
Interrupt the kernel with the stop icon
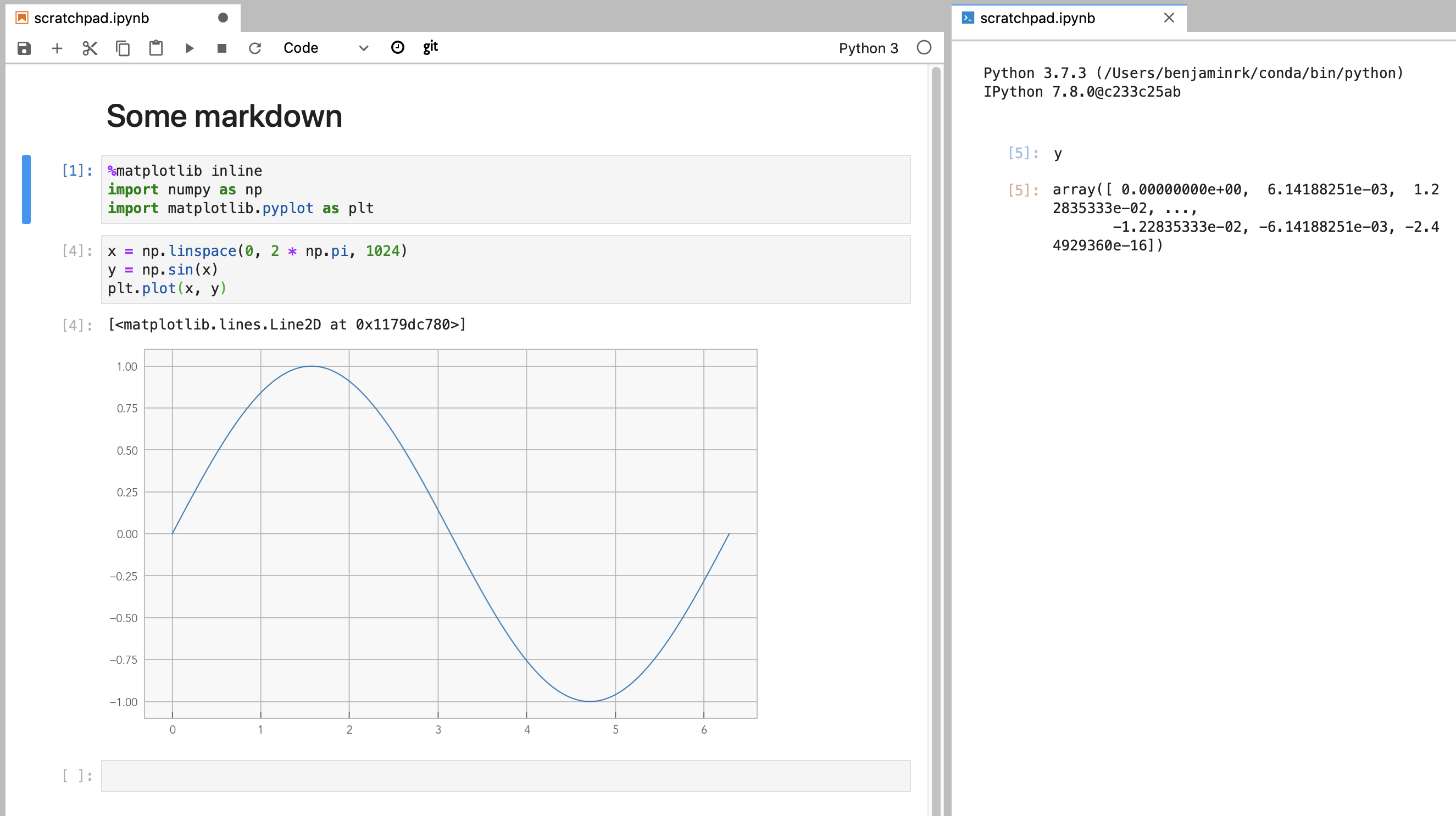coord(222,48)
